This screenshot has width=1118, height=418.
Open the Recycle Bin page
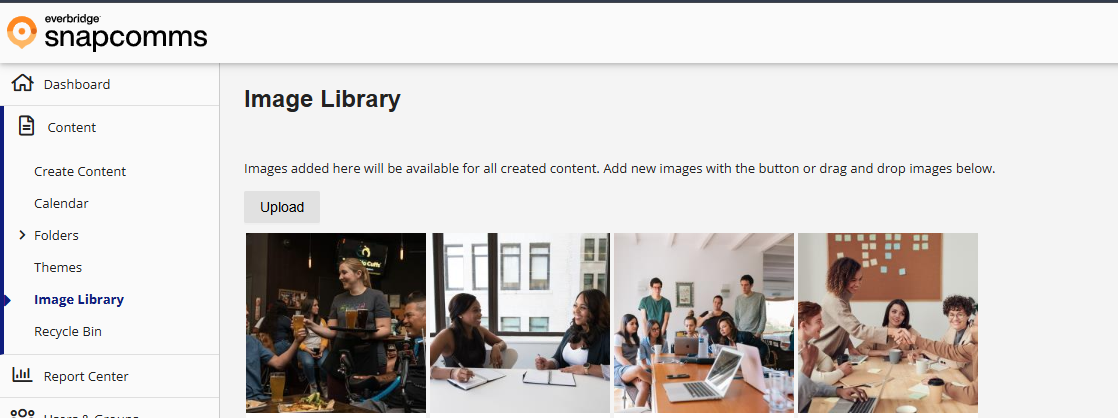68,332
